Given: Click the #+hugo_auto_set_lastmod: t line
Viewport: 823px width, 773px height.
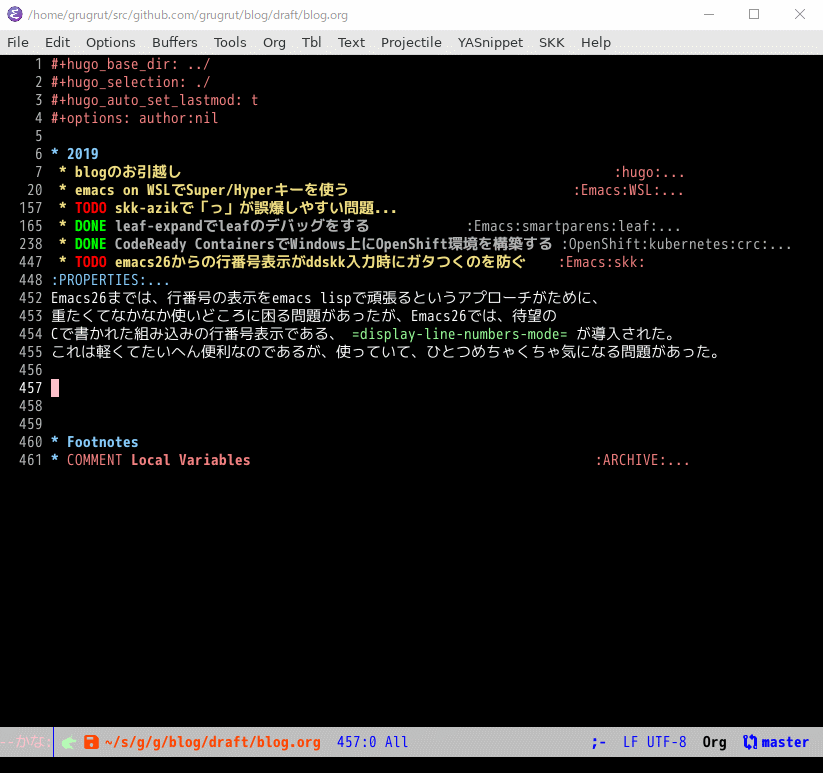Looking at the screenshot, I should (154, 100).
